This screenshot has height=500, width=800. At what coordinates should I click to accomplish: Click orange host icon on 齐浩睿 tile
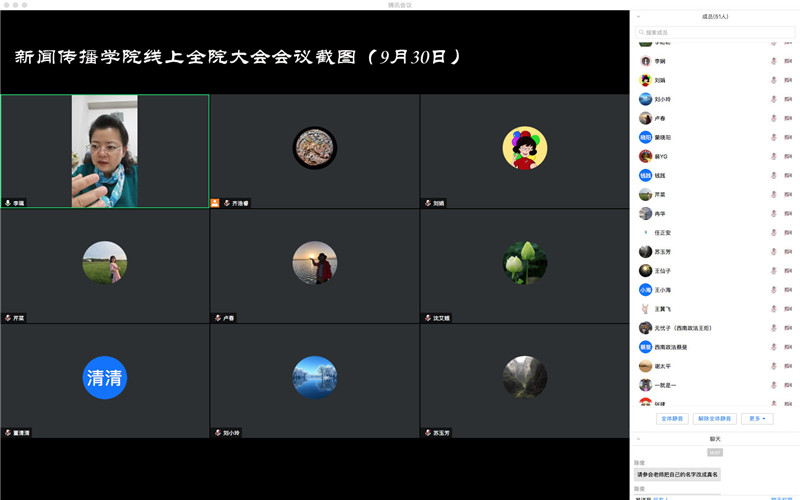click(215, 203)
